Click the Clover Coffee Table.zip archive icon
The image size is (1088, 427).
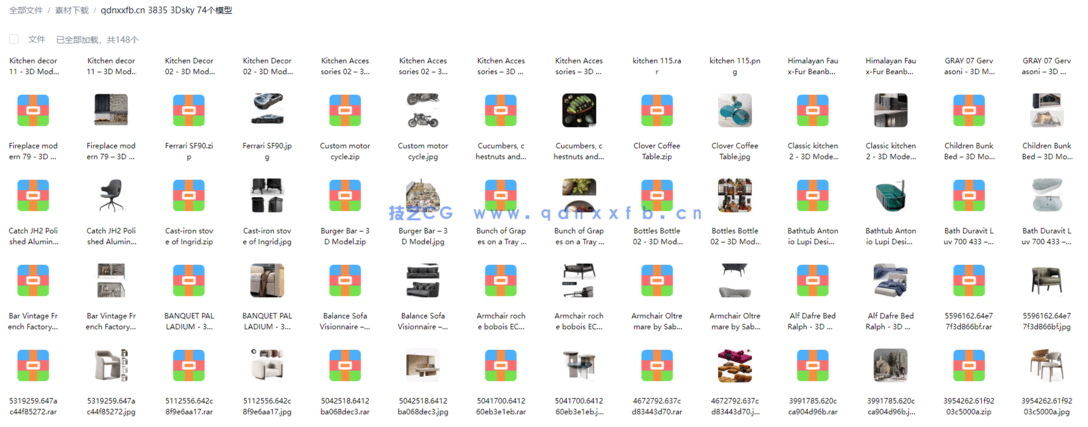coord(657,110)
